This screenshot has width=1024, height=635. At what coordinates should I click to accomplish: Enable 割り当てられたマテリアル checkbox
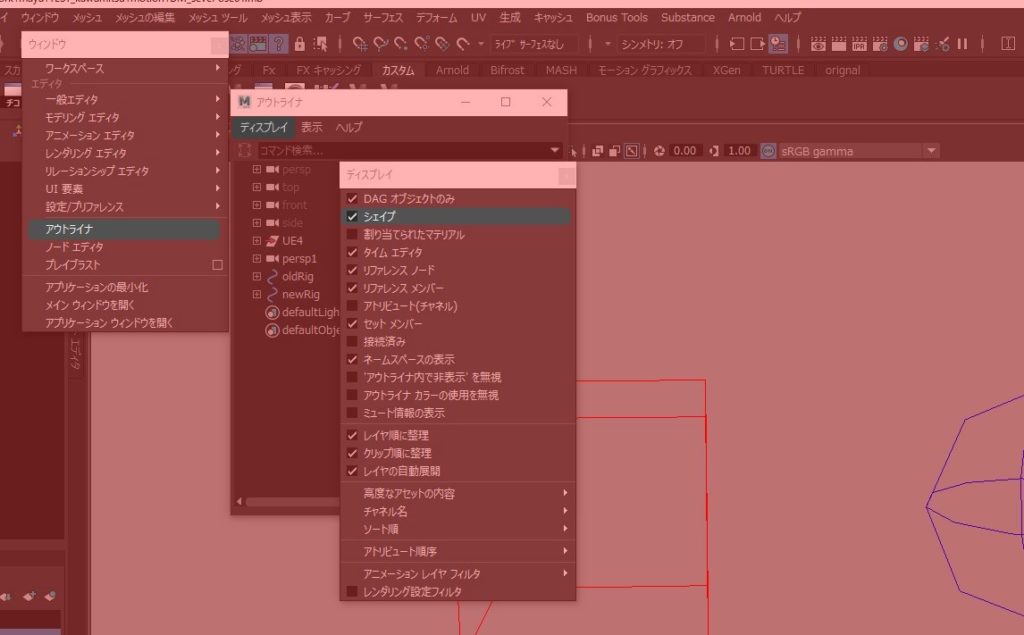352,234
